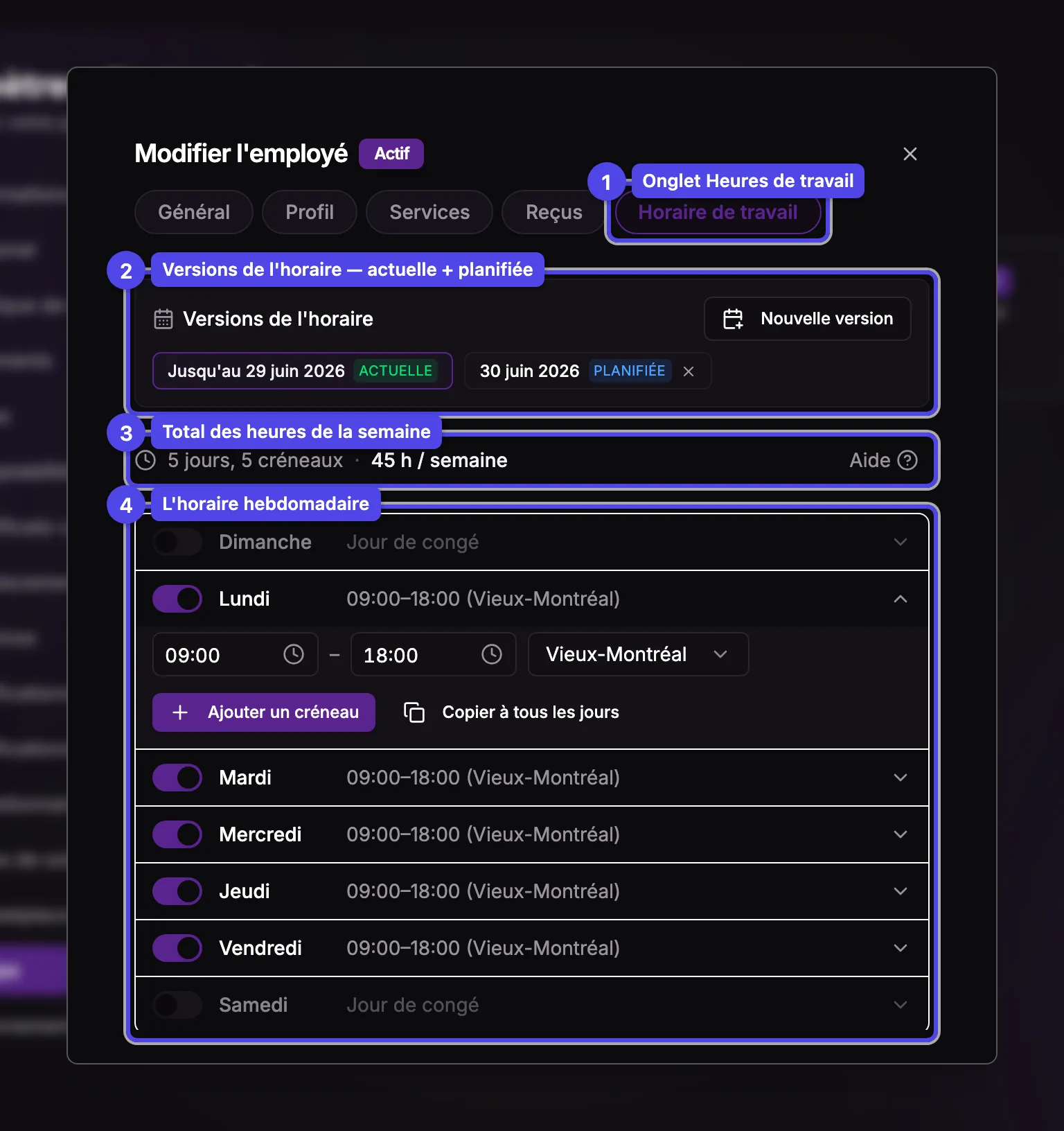This screenshot has width=1064, height=1131.
Task: Click the 45 h / semaine text
Action: (x=439, y=460)
